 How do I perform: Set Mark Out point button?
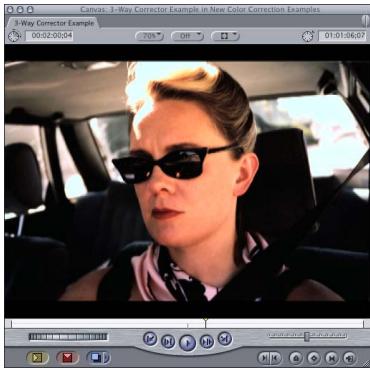coord(275,358)
